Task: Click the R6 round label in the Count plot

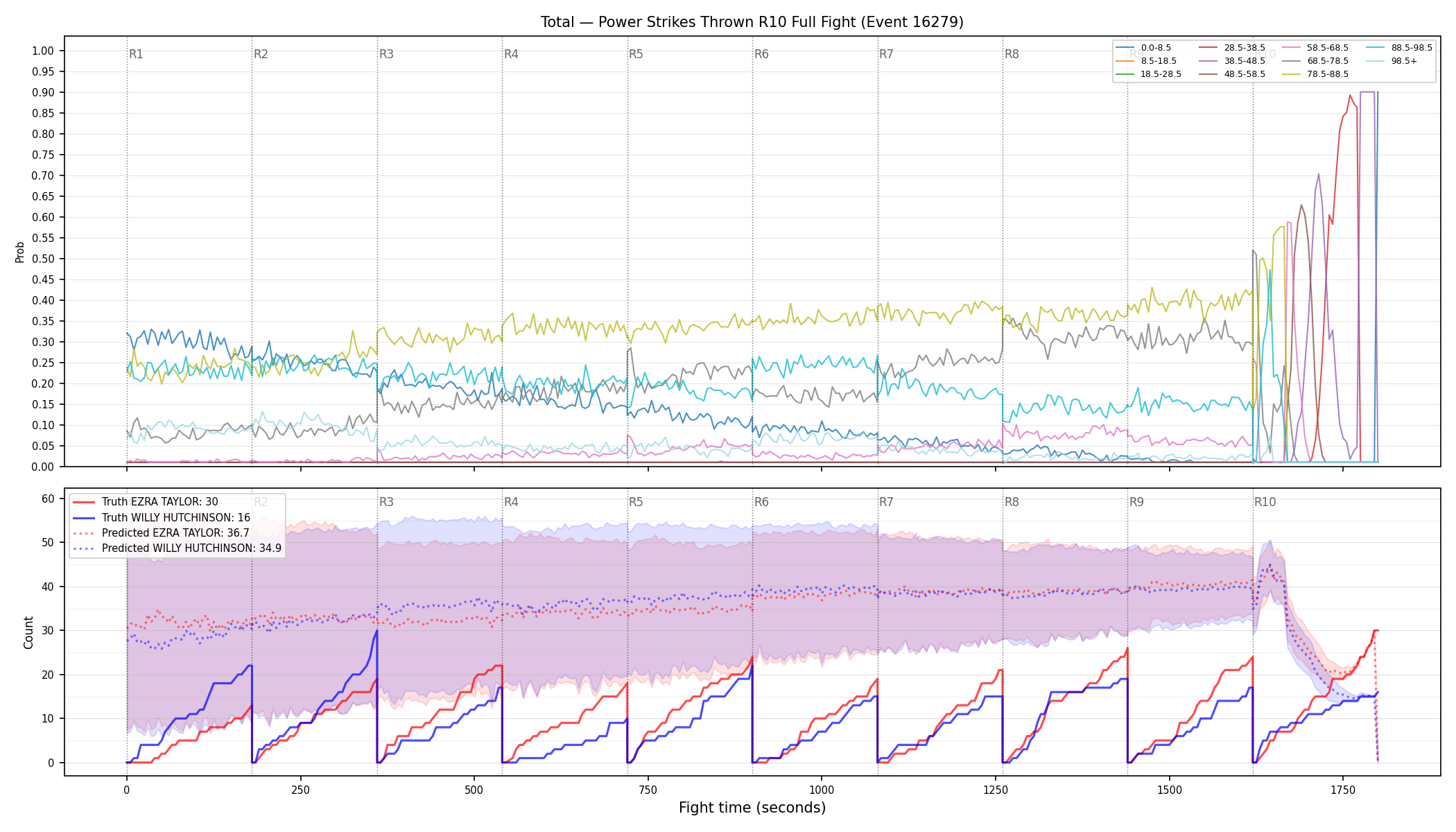Action: 761,502
